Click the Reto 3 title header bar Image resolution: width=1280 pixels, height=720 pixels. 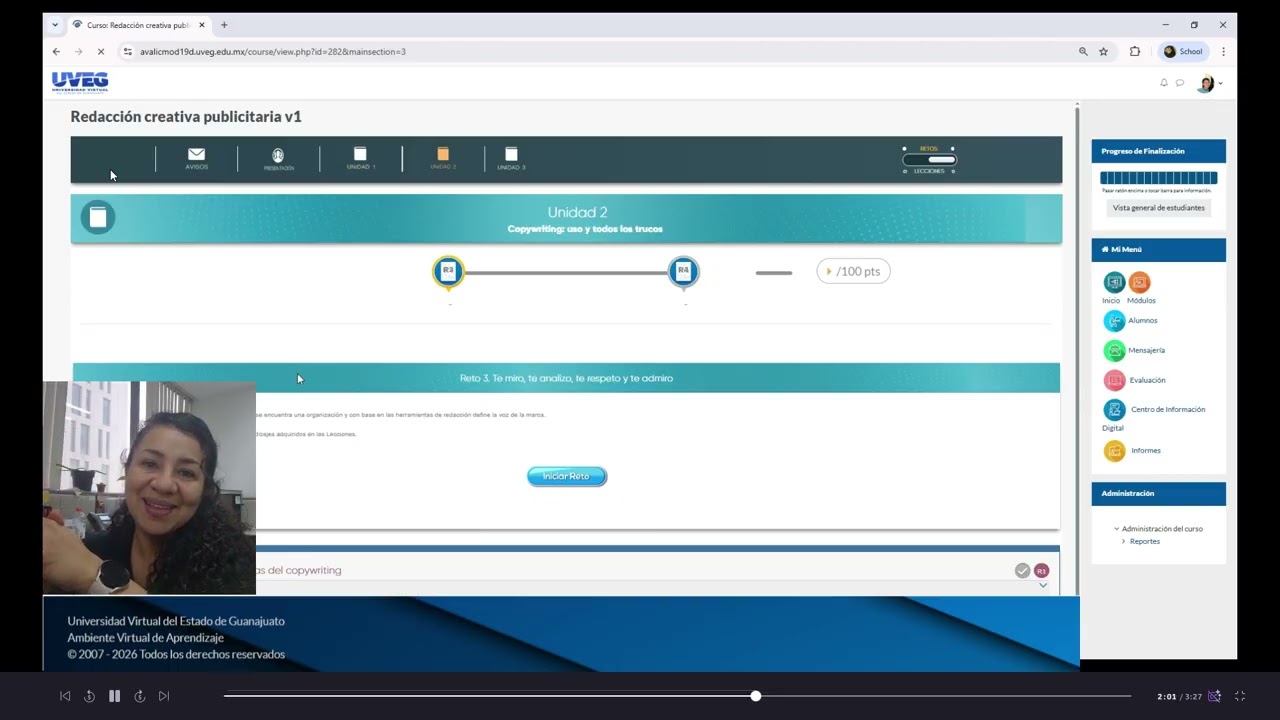566,378
